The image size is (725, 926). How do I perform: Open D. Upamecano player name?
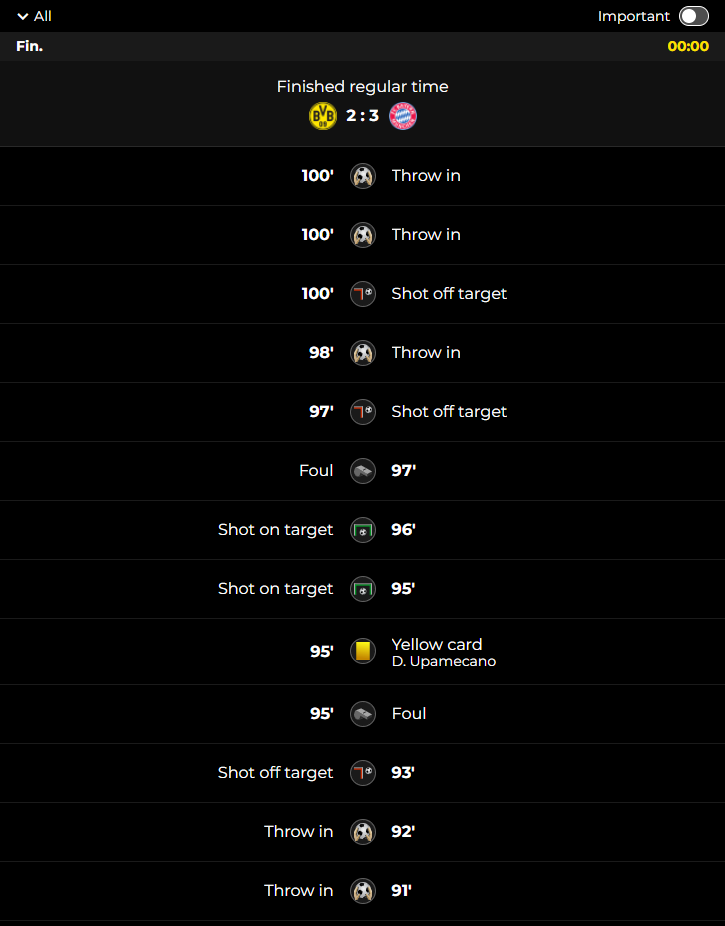coord(444,661)
